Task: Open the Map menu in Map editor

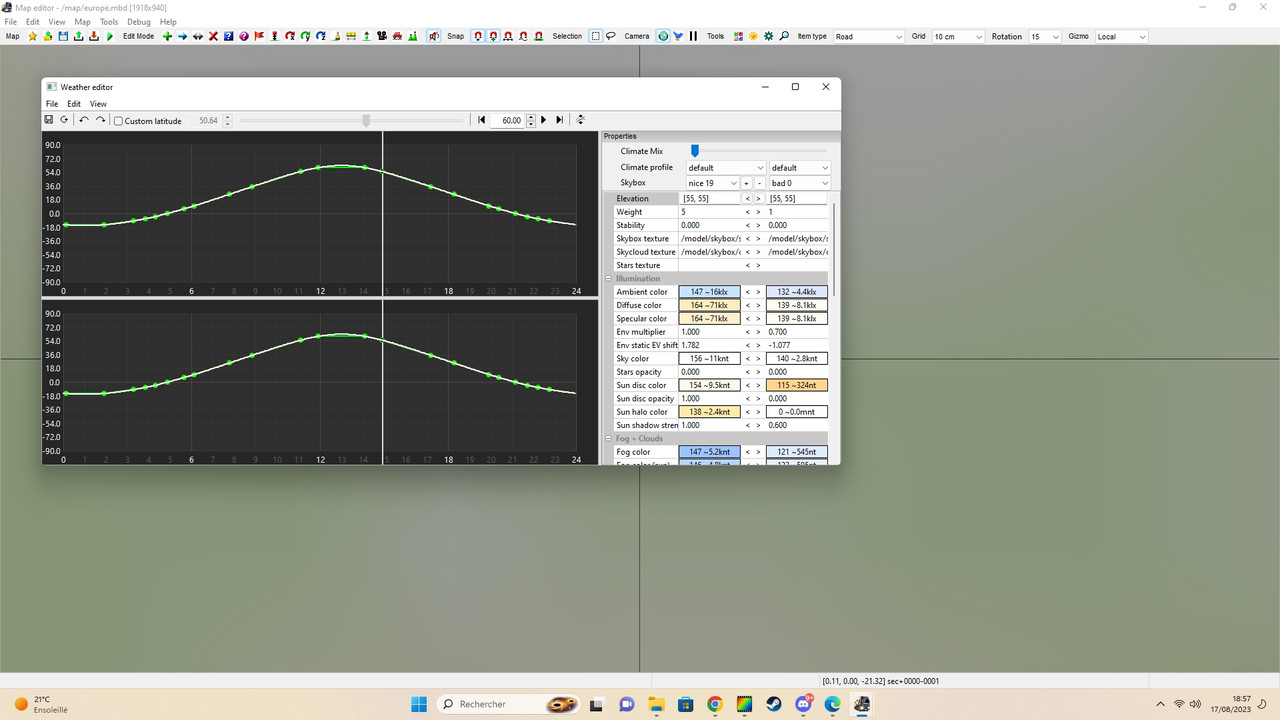Action: click(82, 21)
